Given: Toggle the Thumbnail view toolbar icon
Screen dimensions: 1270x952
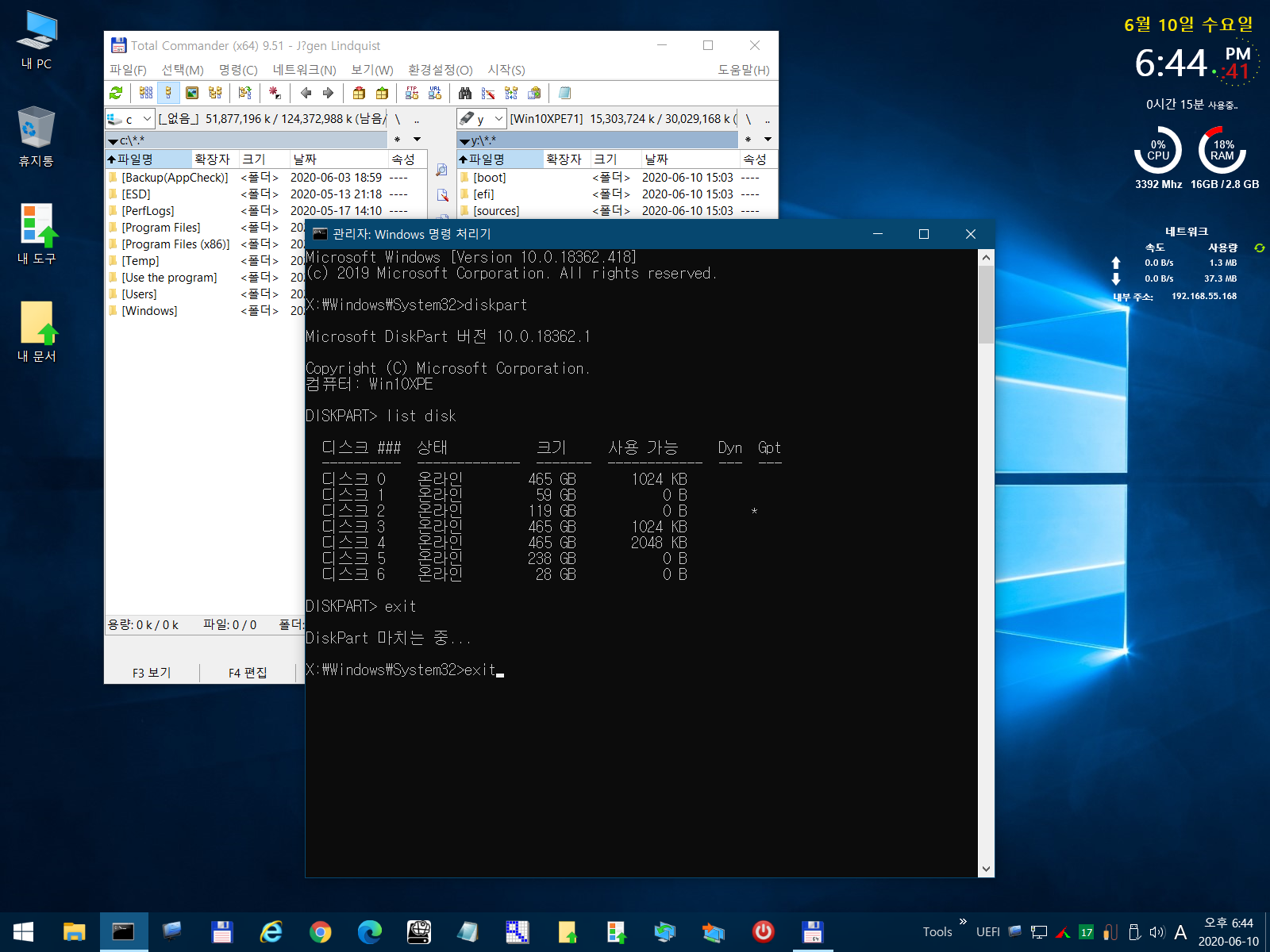Looking at the screenshot, I should (x=192, y=93).
